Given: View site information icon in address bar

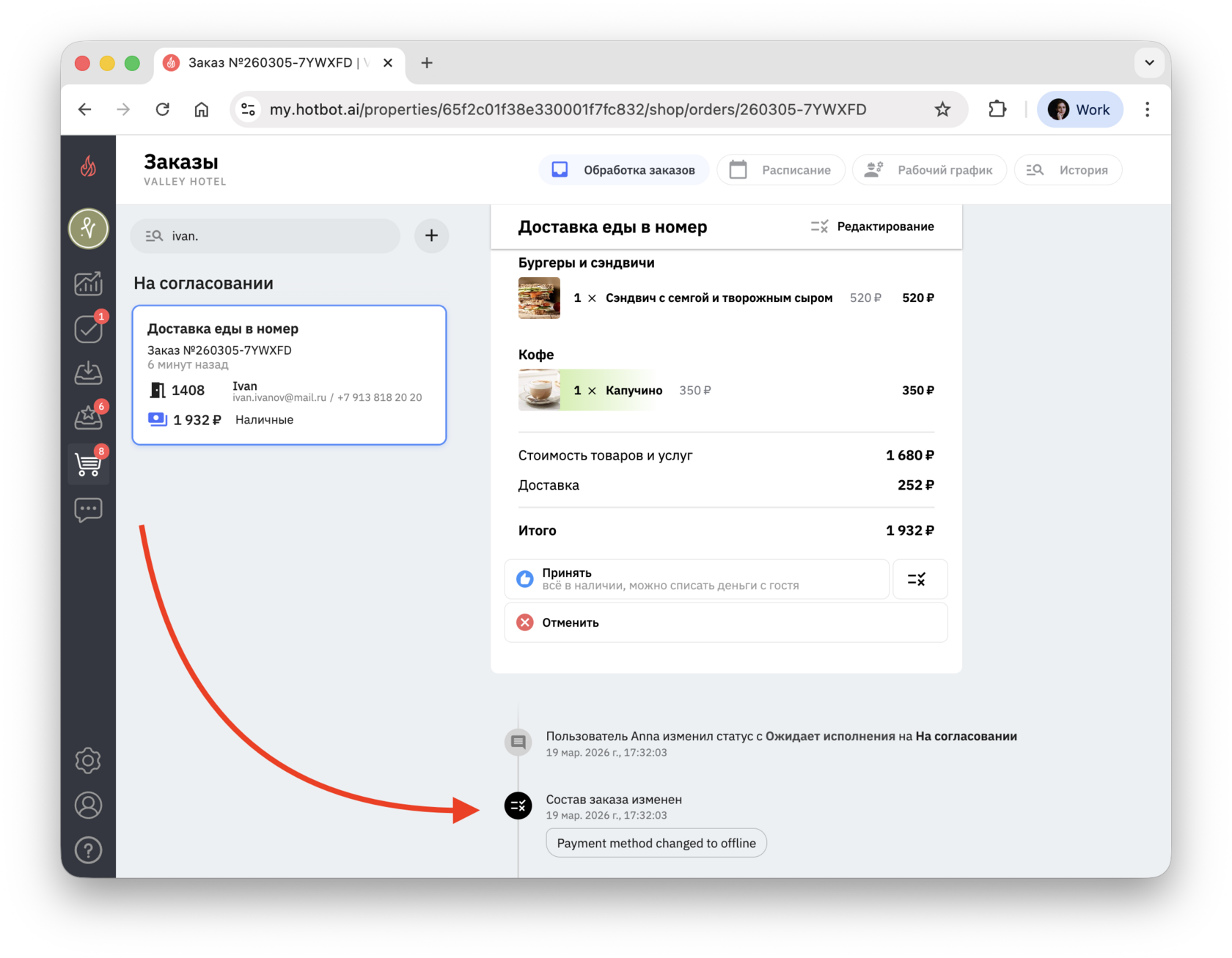Looking at the screenshot, I should [x=249, y=110].
